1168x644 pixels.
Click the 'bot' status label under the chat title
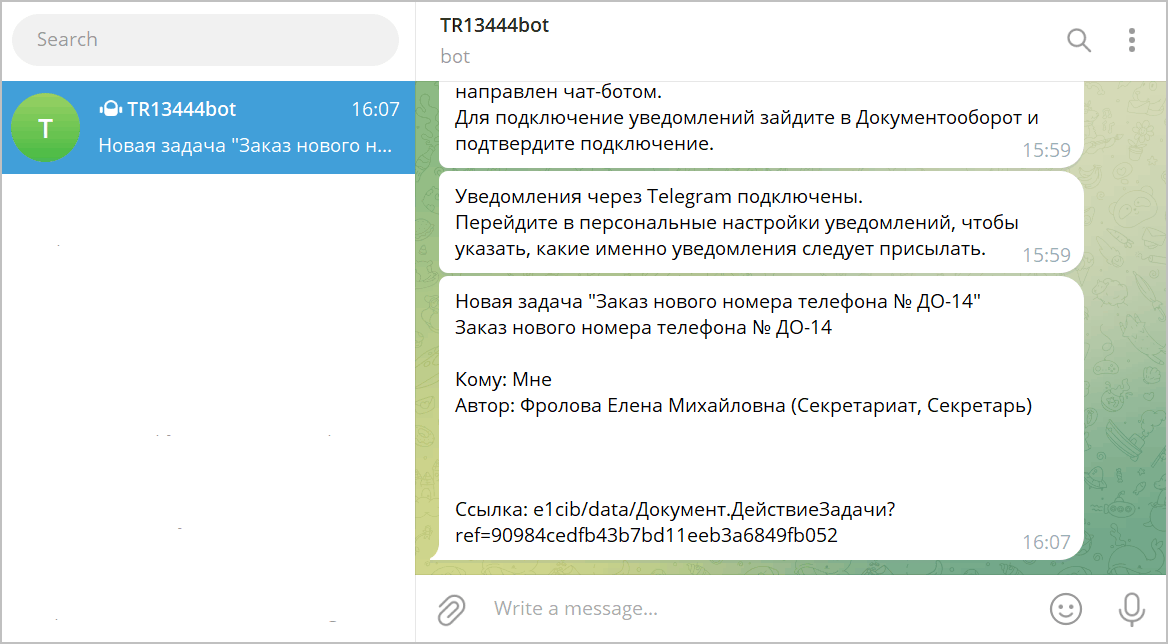[x=455, y=57]
